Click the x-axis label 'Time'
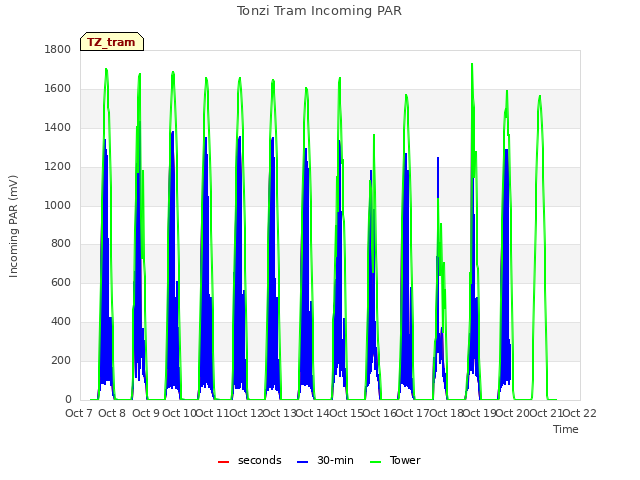Screen dimensions: 640x480 point(565,429)
